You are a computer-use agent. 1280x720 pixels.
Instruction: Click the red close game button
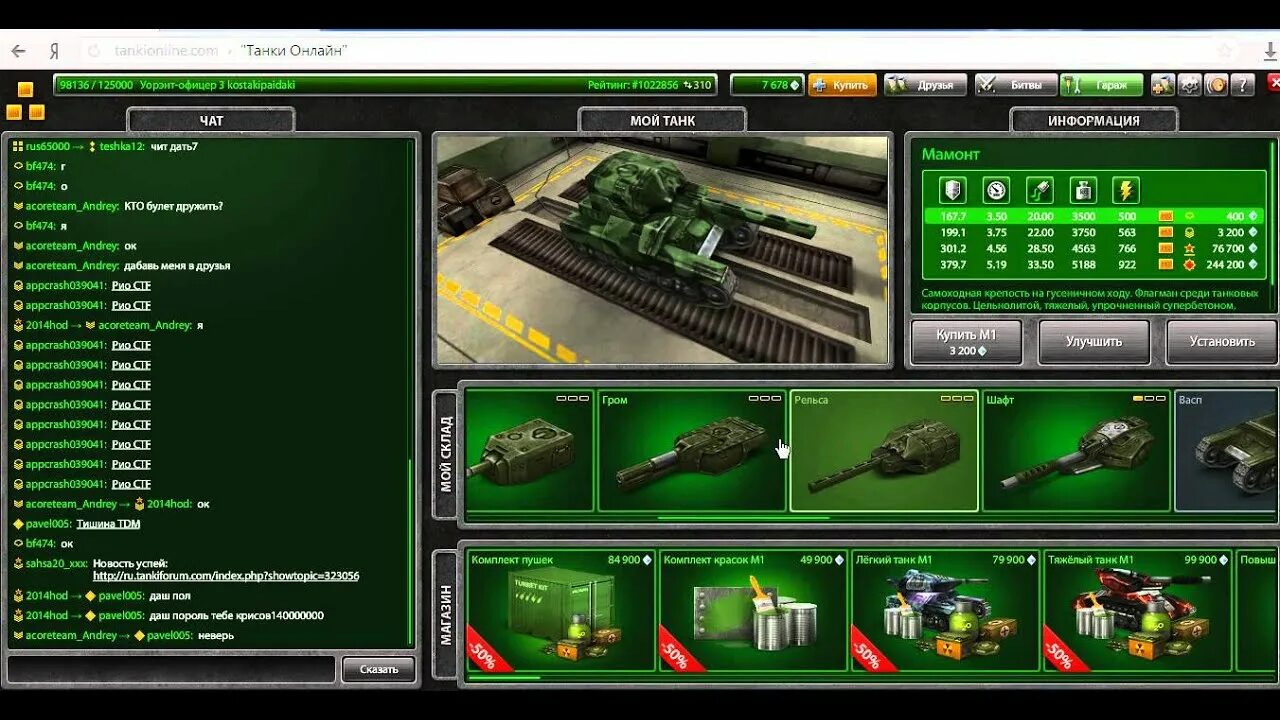click(x=1273, y=84)
